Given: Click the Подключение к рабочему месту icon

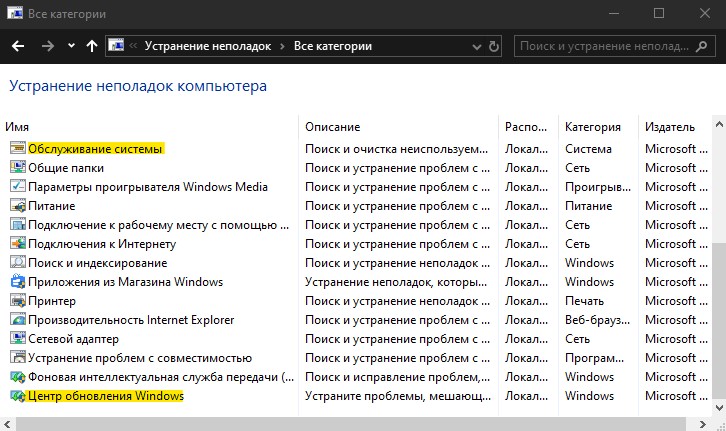Looking at the screenshot, I should coord(18,225).
